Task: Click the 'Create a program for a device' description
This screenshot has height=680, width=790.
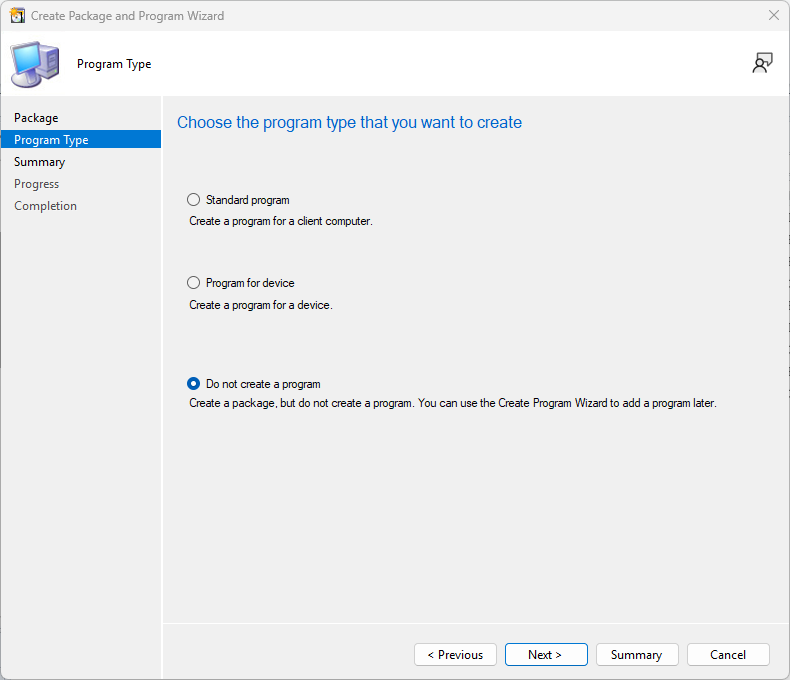Action: (x=260, y=305)
